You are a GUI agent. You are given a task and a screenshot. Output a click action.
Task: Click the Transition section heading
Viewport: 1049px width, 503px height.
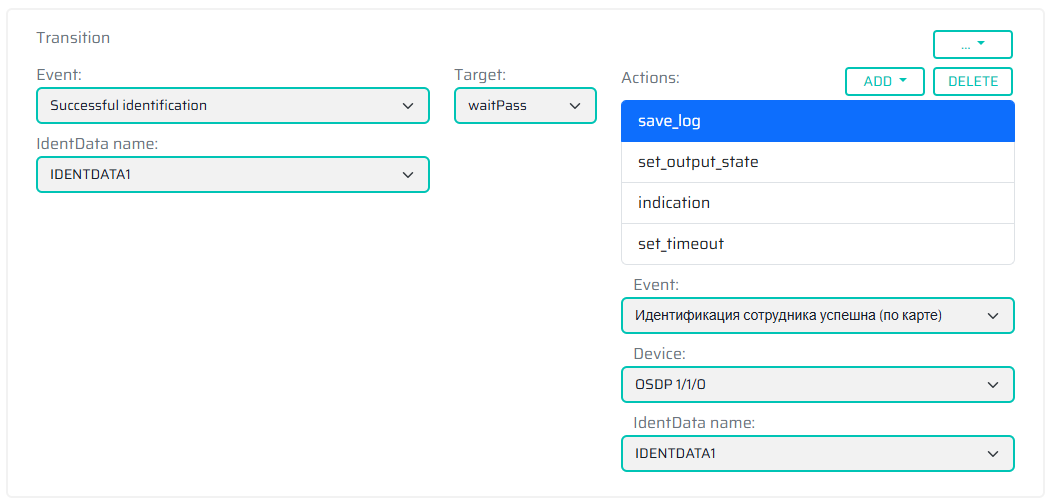coord(73,38)
